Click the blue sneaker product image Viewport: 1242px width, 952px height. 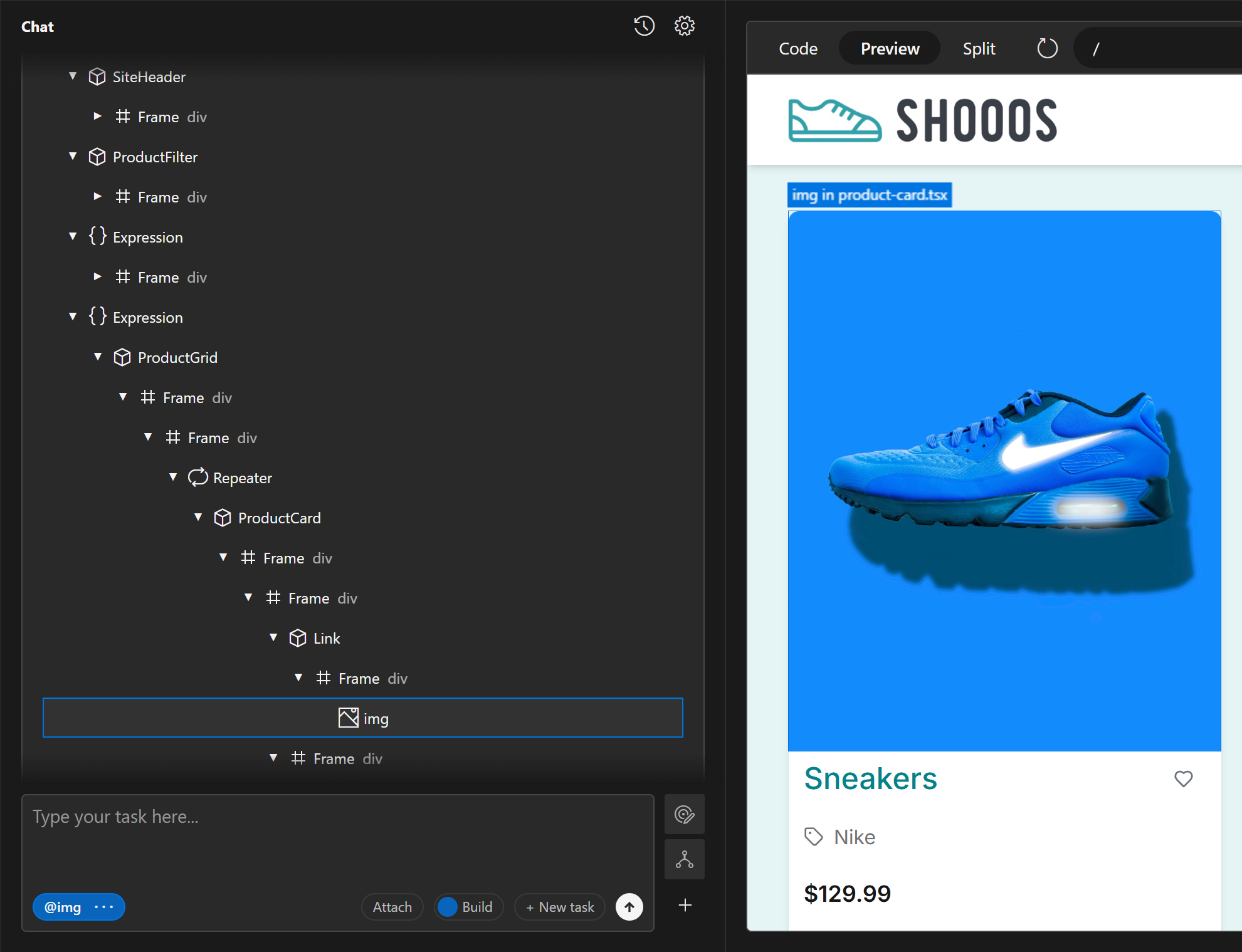click(1004, 481)
